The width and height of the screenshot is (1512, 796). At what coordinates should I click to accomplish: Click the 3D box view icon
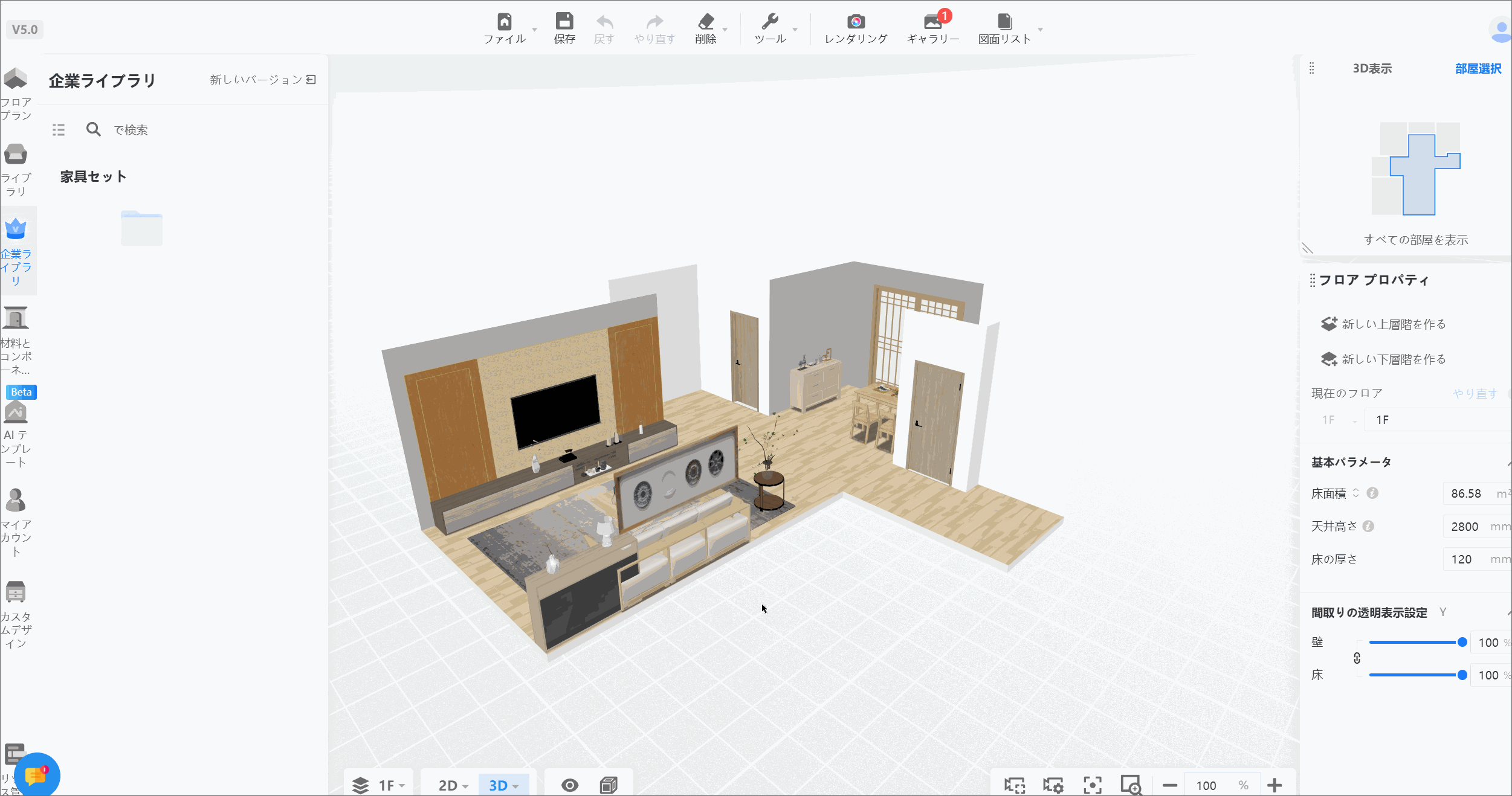coord(609,785)
